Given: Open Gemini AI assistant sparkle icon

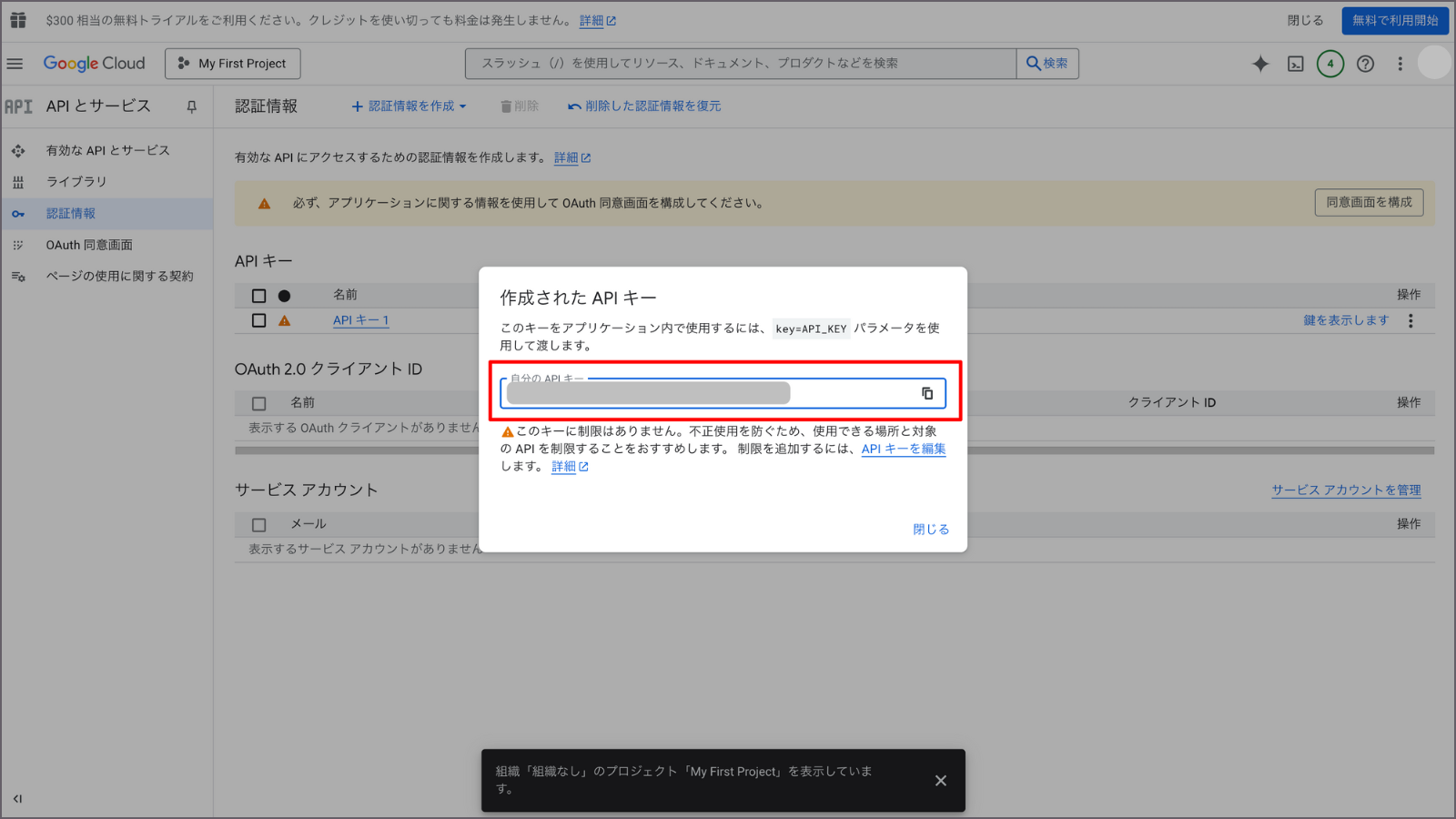Looking at the screenshot, I should (x=1260, y=64).
